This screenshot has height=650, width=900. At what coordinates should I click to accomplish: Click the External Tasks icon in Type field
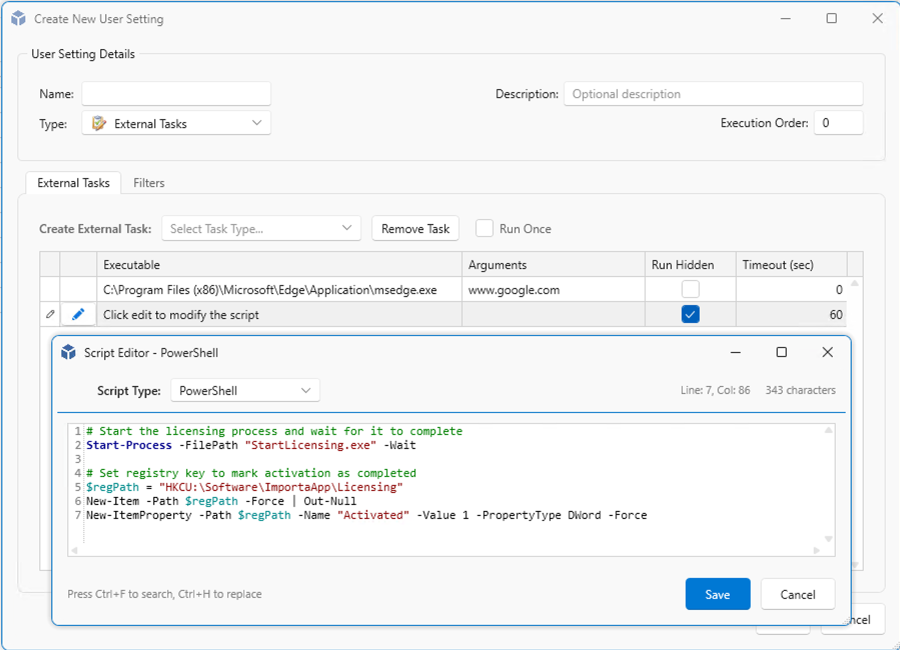point(98,124)
